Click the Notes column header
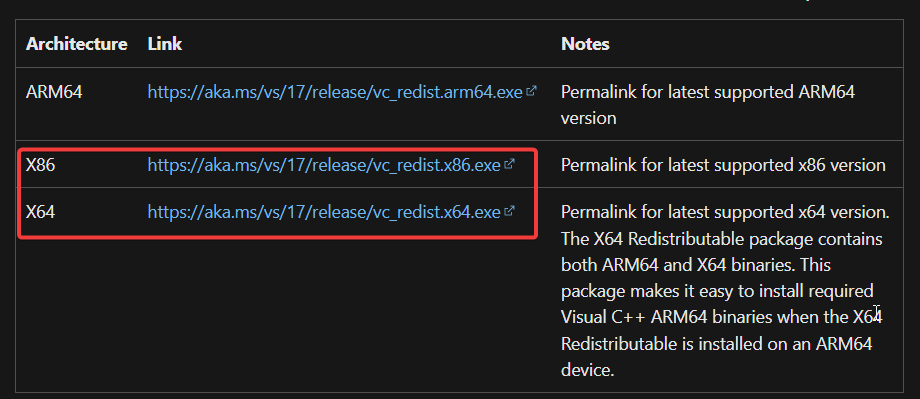This screenshot has width=920, height=399. [585, 44]
